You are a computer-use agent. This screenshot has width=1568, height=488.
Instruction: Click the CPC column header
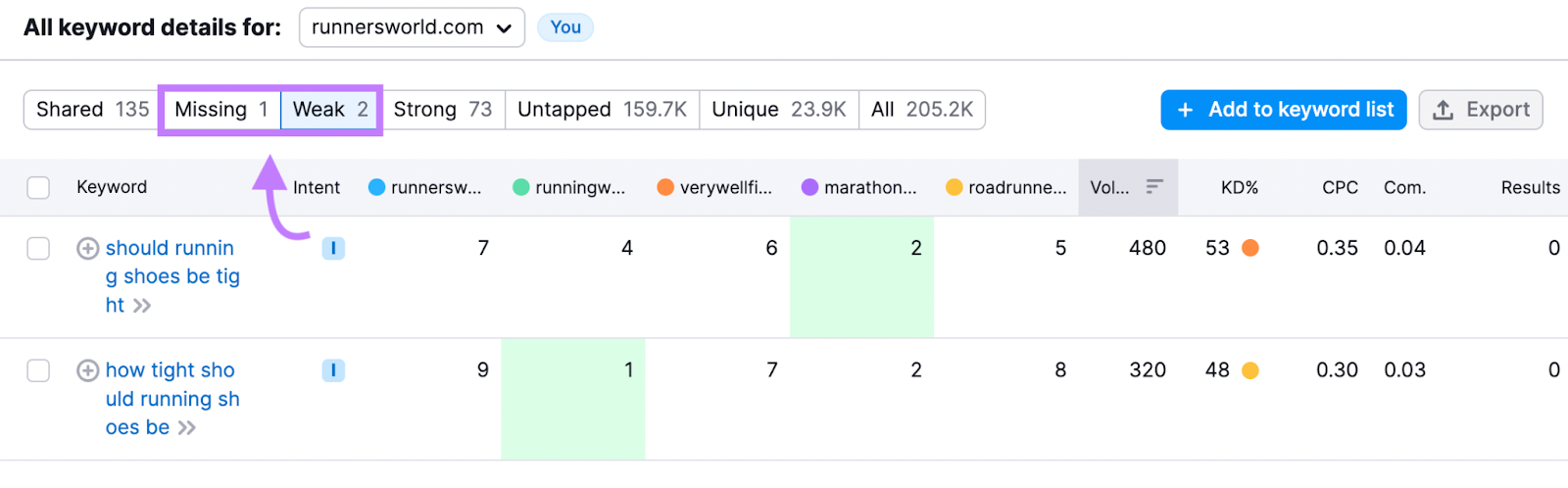click(x=1340, y=187)
